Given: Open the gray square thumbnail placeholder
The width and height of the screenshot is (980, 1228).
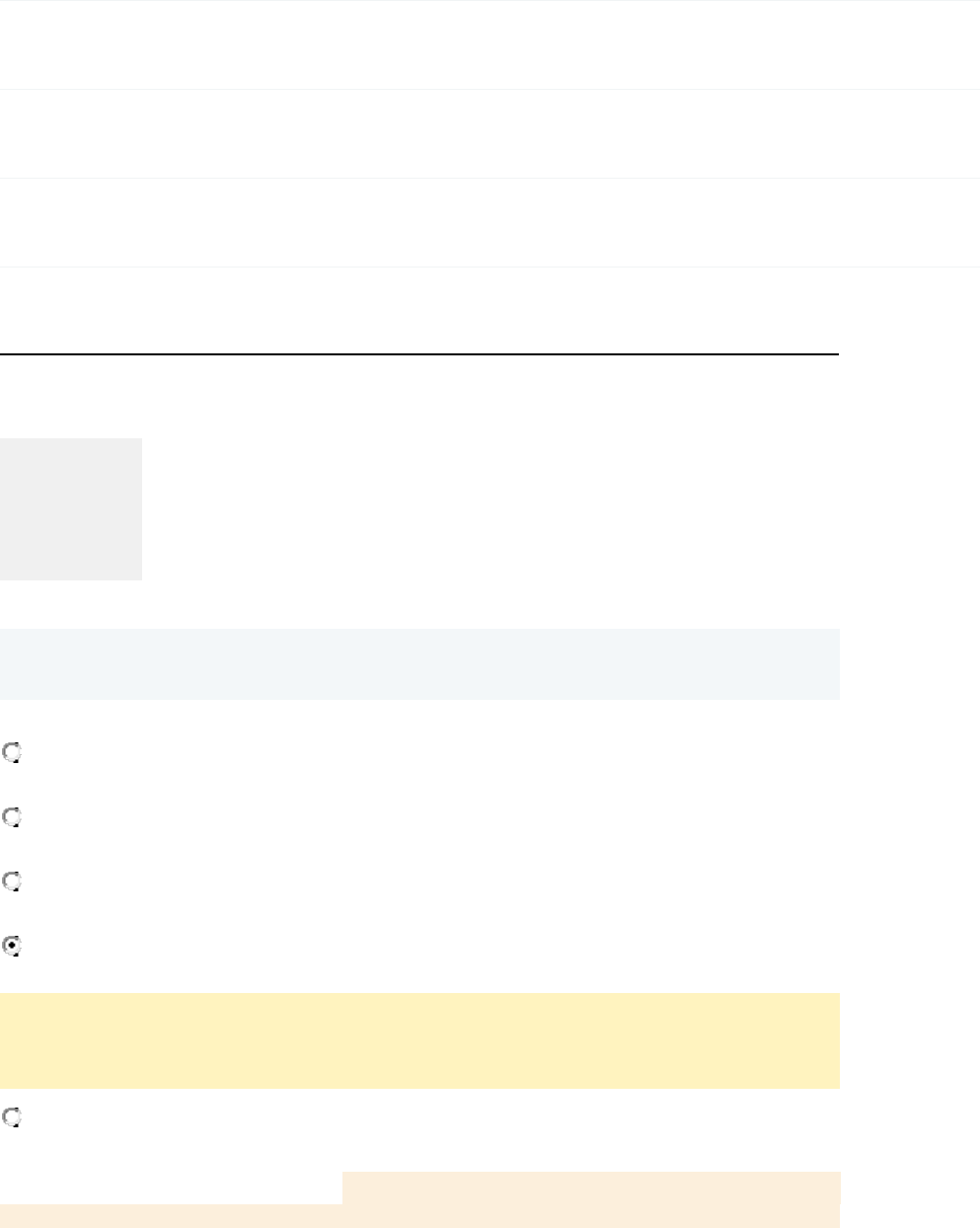Looking at the screenshot, I should coord(71,508).
